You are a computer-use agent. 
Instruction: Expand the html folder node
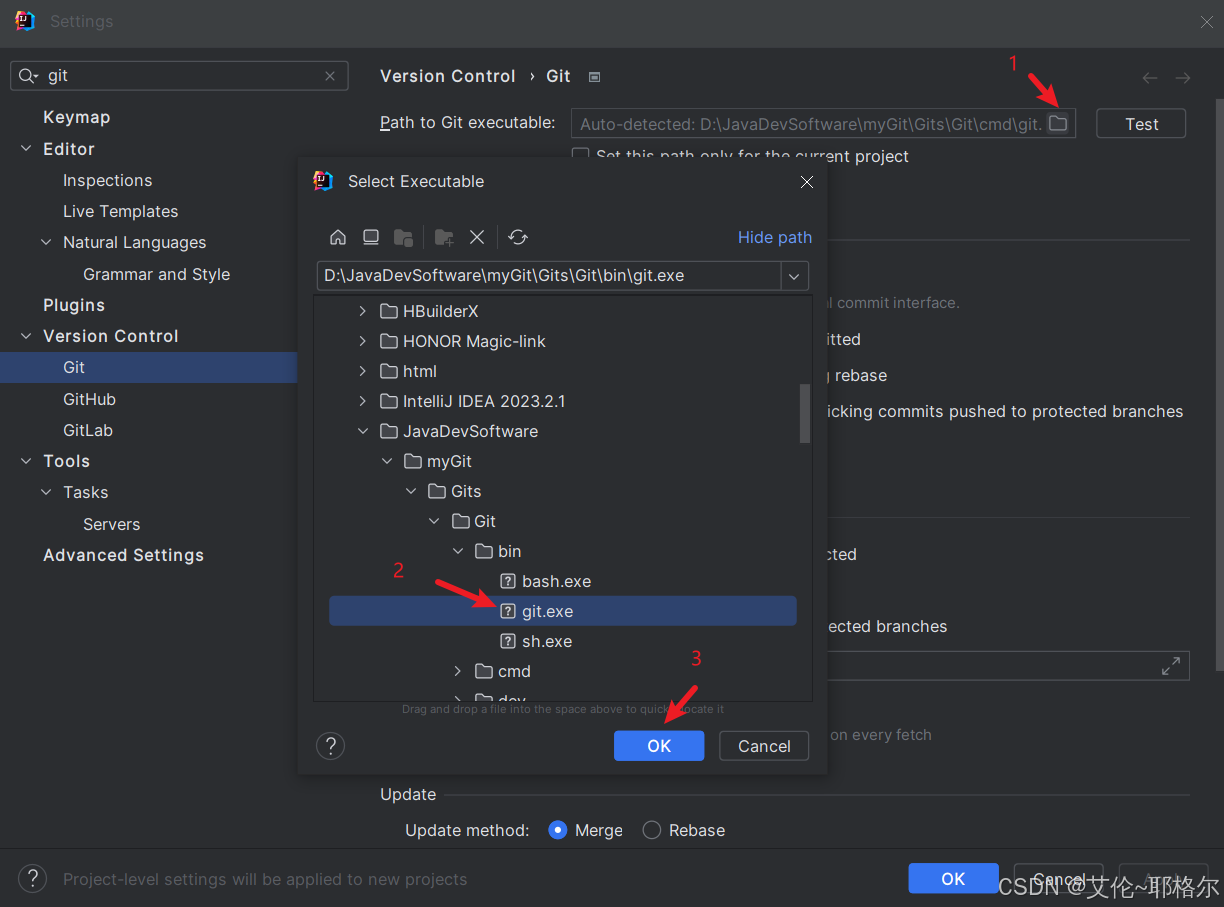363,371
